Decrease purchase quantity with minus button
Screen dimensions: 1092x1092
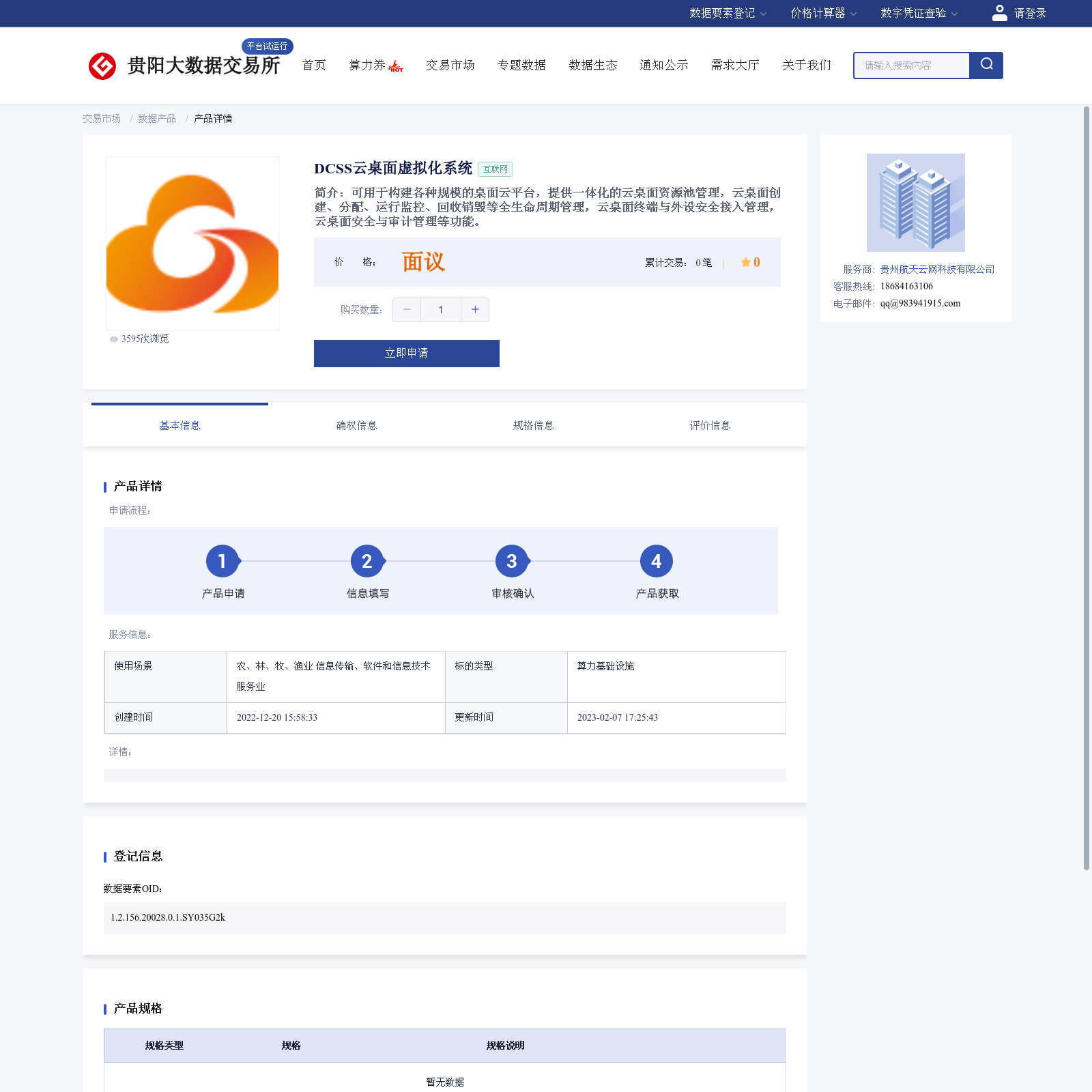point(407,310)
